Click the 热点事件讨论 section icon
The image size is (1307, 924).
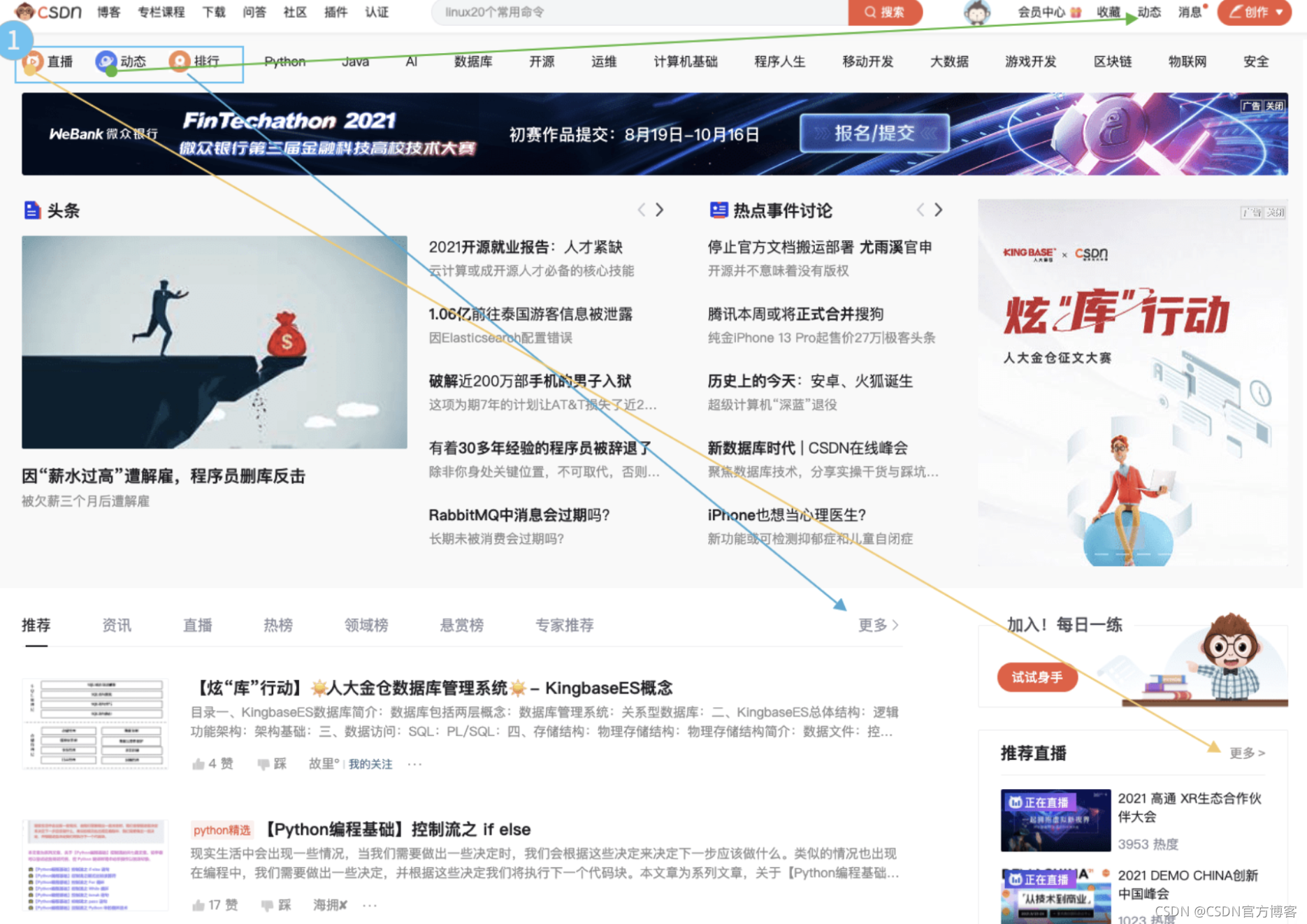pos(719,210)
